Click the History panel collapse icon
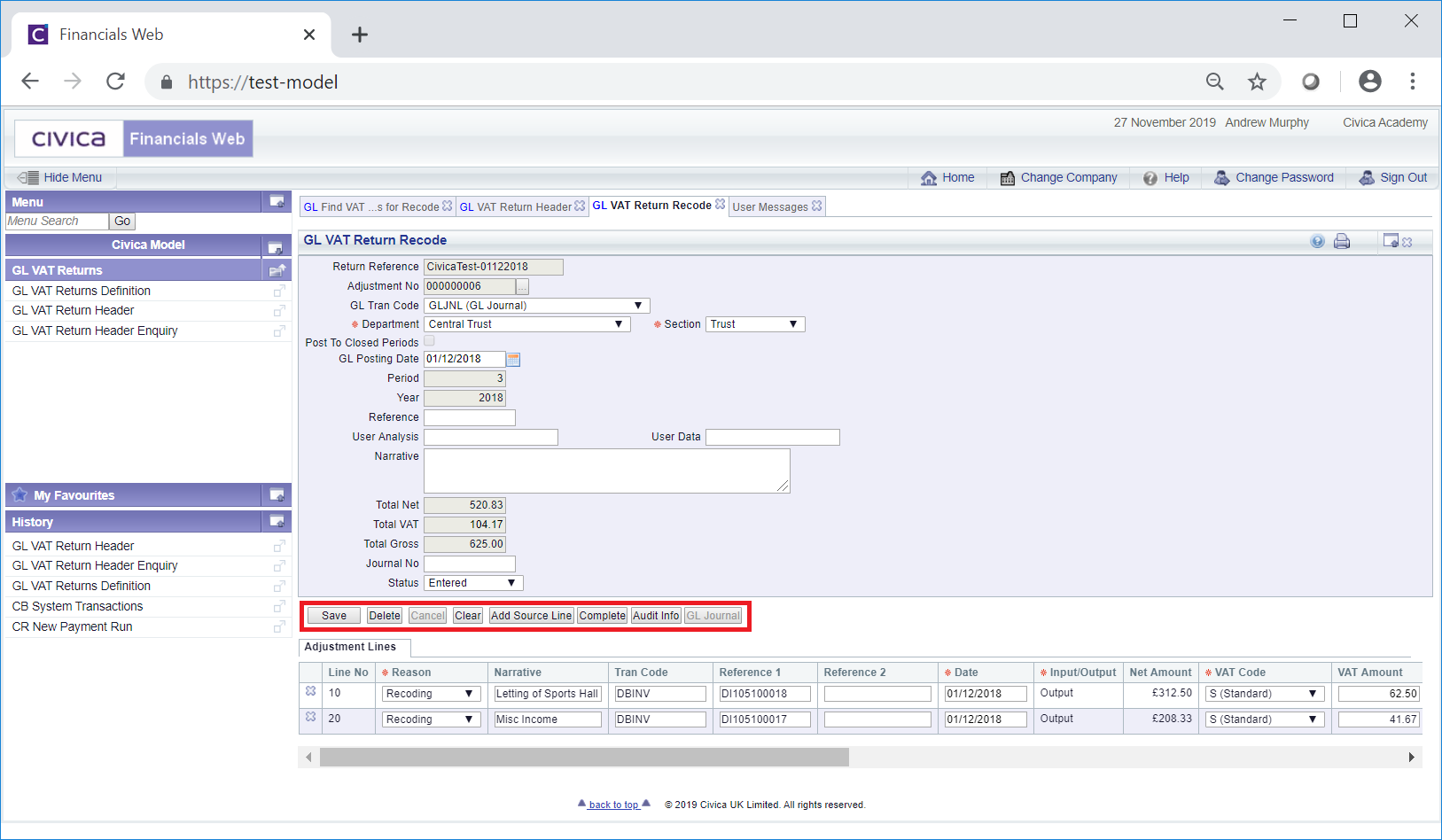Viewport: 1442px width, 840px height. pyautogui.click(x=277, y=522)
